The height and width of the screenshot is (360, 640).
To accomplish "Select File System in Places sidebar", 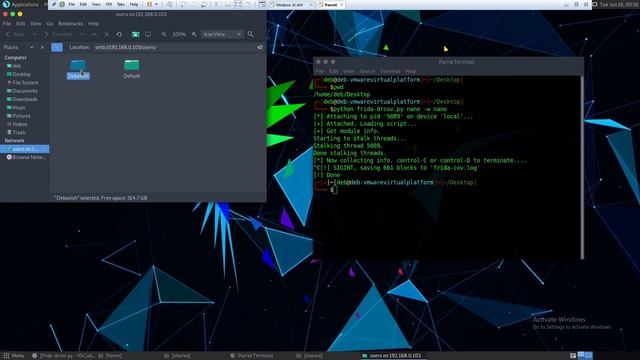I will click(22, 82).
